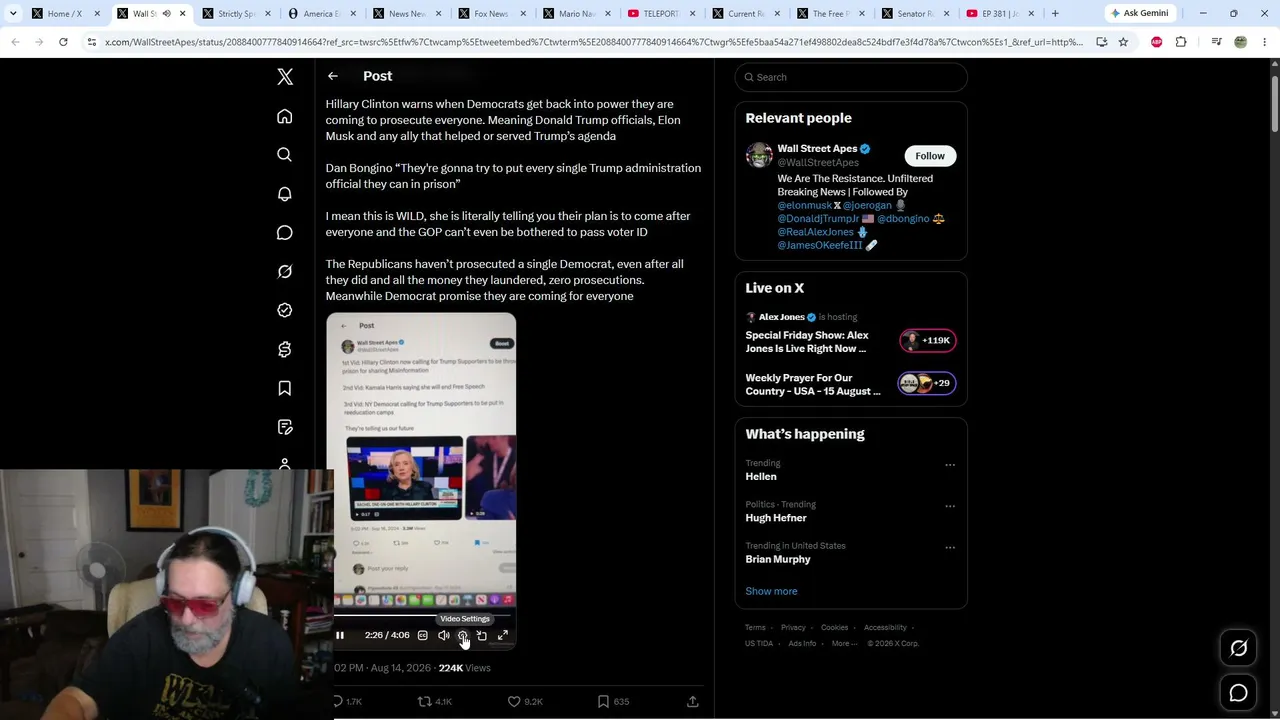The height and width of the screenshot is (720, 1280).
Task: Open Grok from the left sidebar
Action: [x=285, y=272]
